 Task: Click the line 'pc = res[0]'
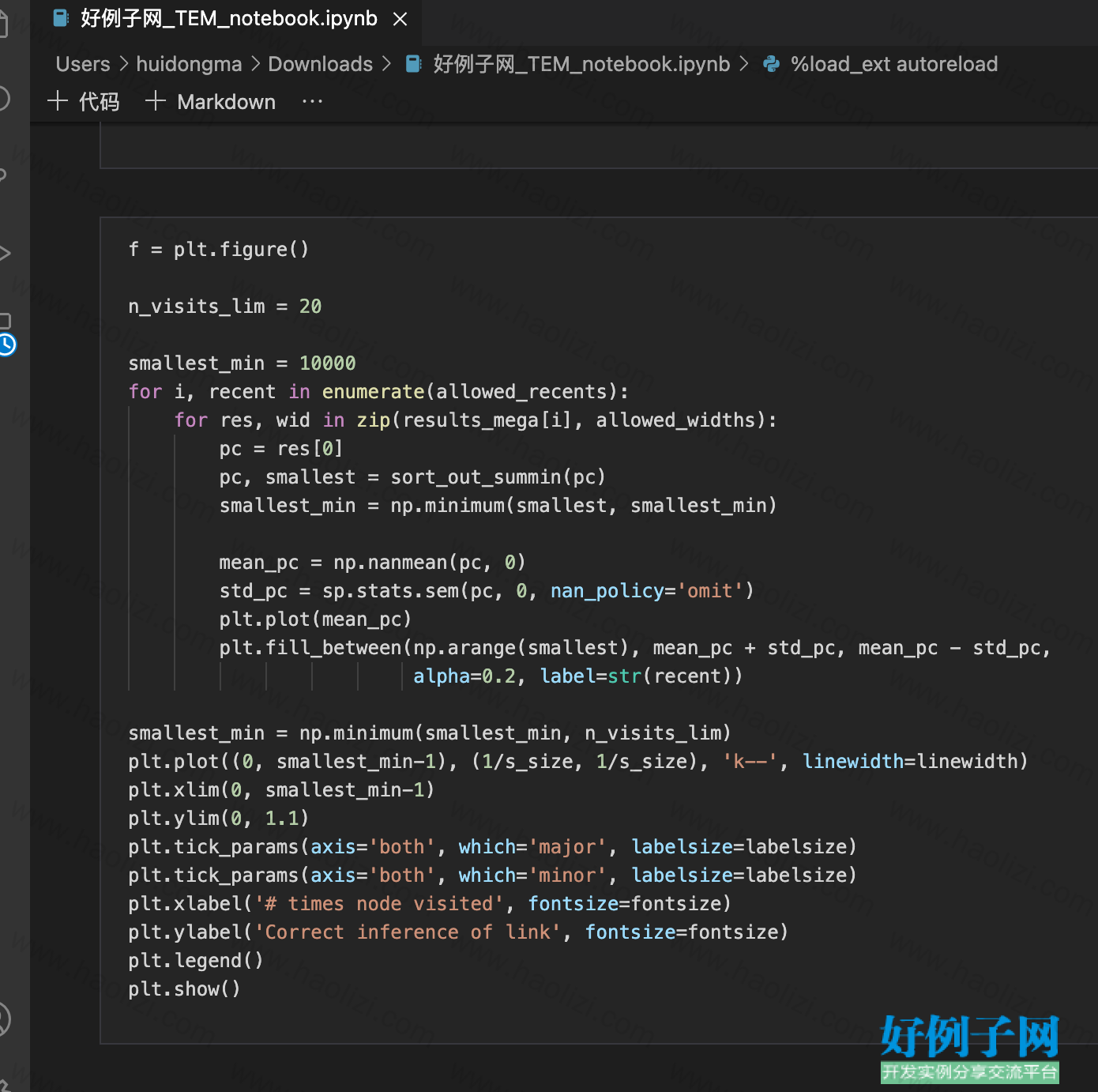point(281,449)
